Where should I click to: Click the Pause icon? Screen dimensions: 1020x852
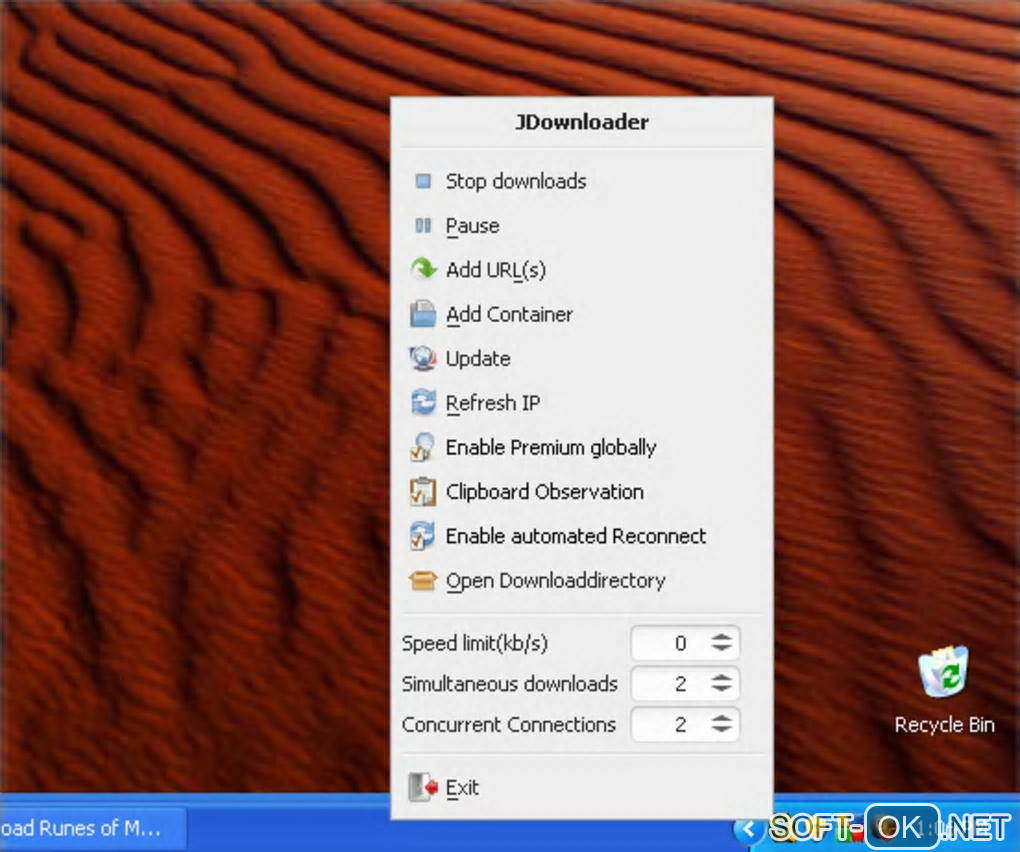(x=423, y=226)
